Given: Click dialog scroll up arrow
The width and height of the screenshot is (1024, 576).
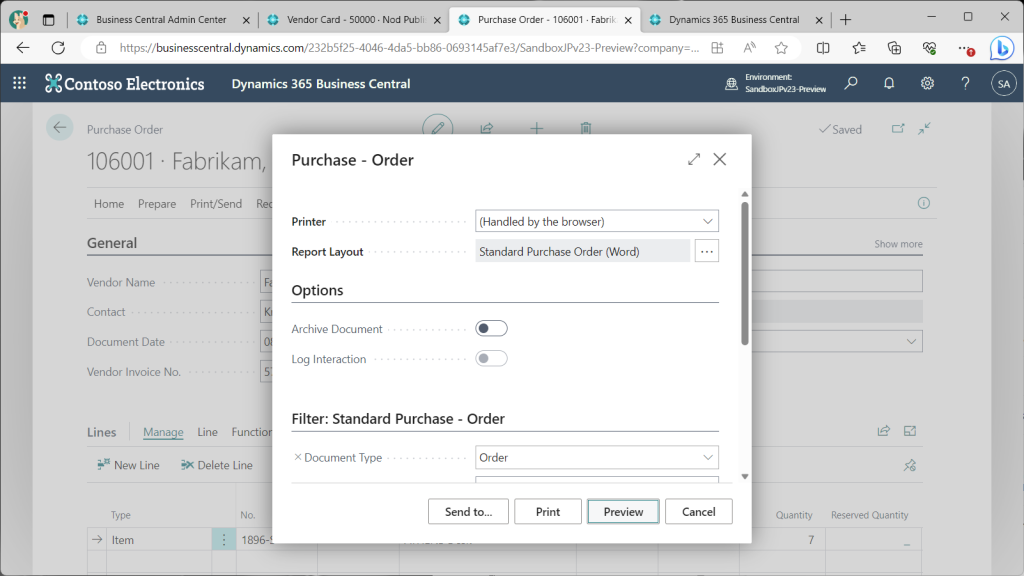Looking at the screenshot, I should click(x=744, y=194).
